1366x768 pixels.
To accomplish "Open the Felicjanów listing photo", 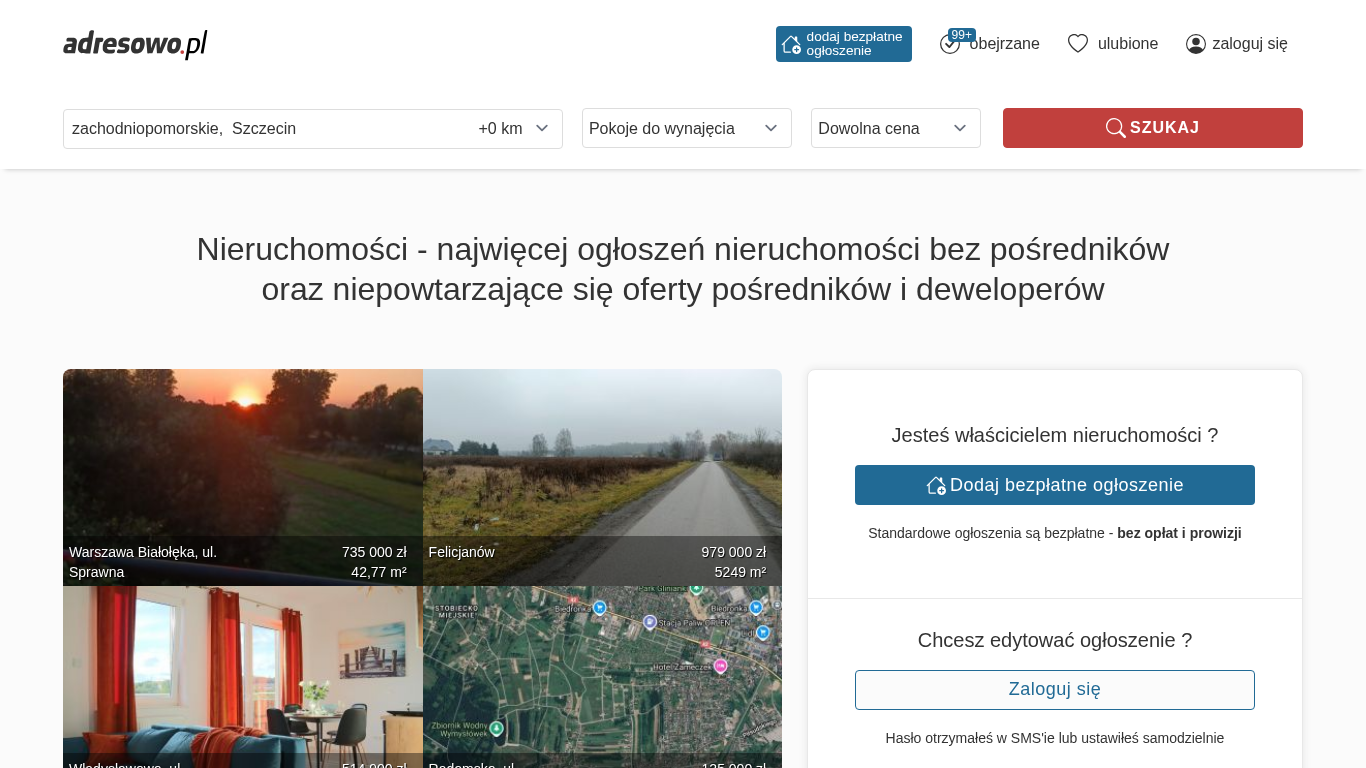I will (x=602, y=460).
